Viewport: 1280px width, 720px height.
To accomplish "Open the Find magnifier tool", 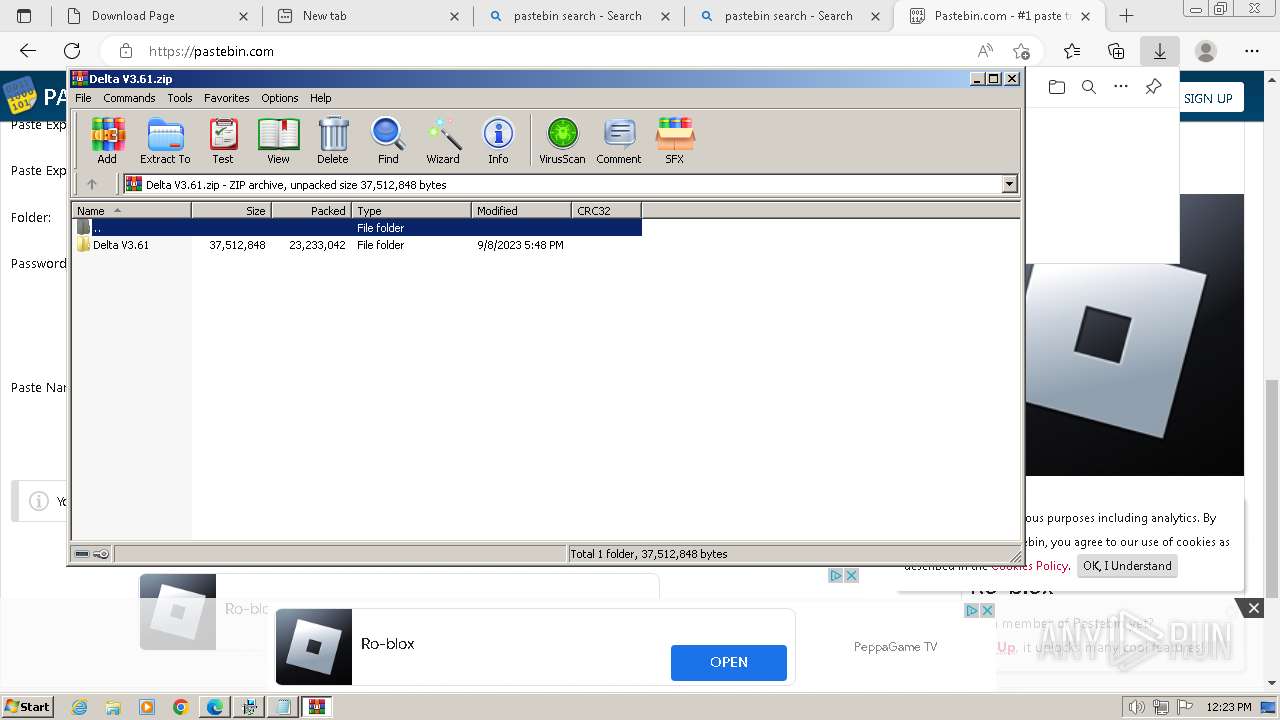I will coord(388,140).
